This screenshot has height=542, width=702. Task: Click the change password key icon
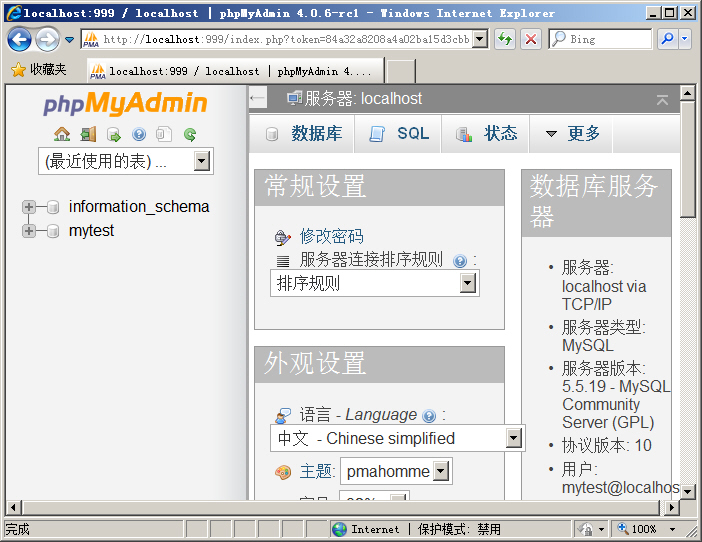(283, 237)
